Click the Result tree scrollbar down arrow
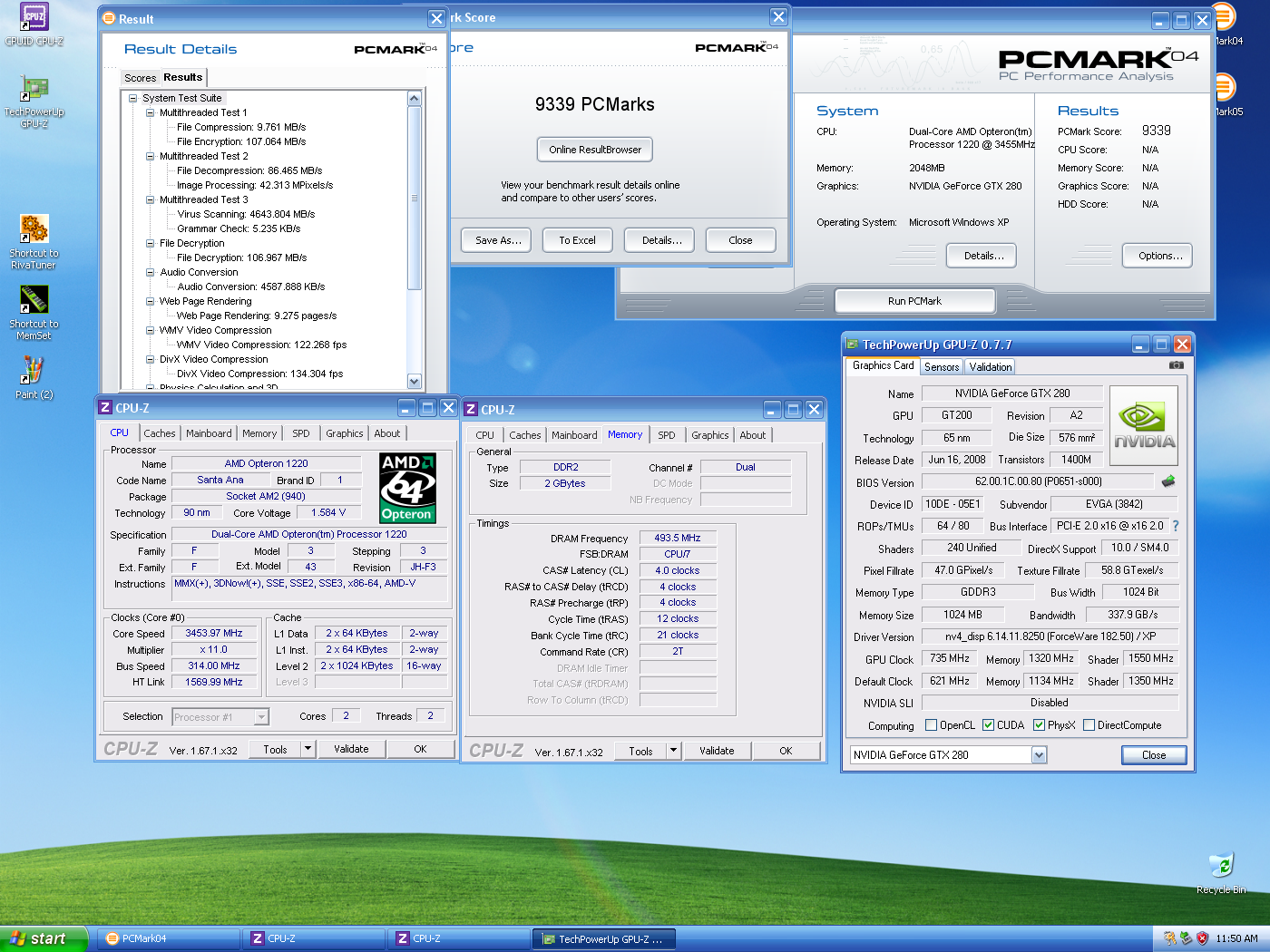 coord(415,382)
